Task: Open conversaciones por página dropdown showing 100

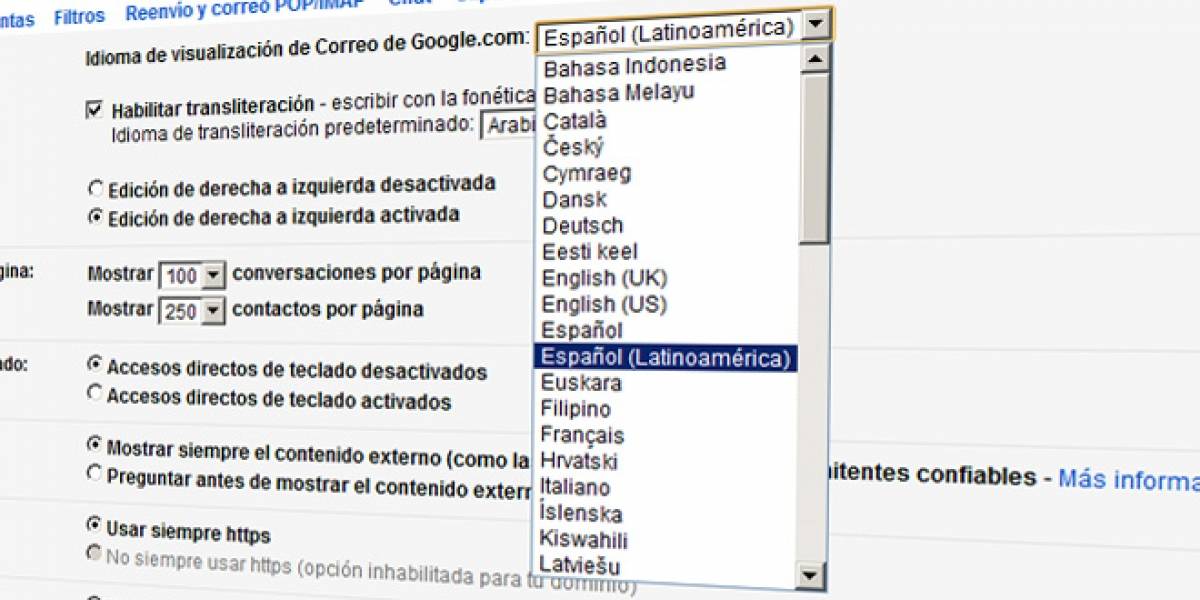Action: [192, 275]
